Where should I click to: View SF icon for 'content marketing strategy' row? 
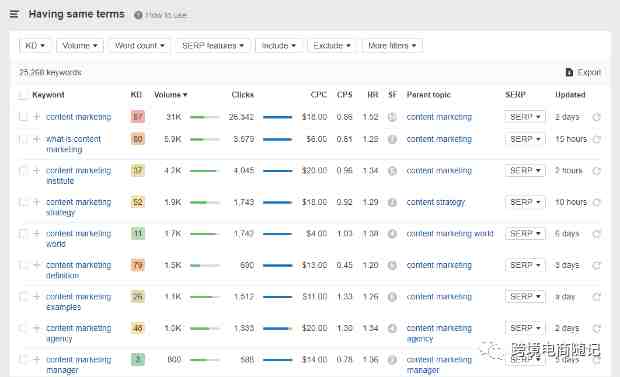(392, 203)
